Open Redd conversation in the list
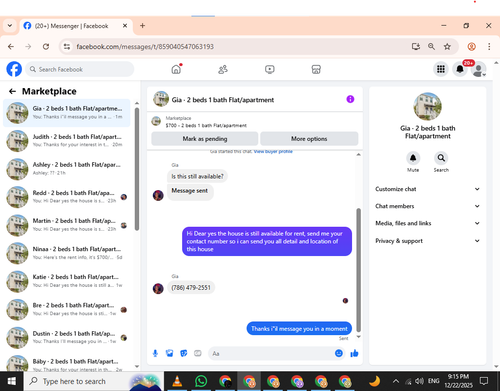The image size is (500, 391). click(66, 197)
